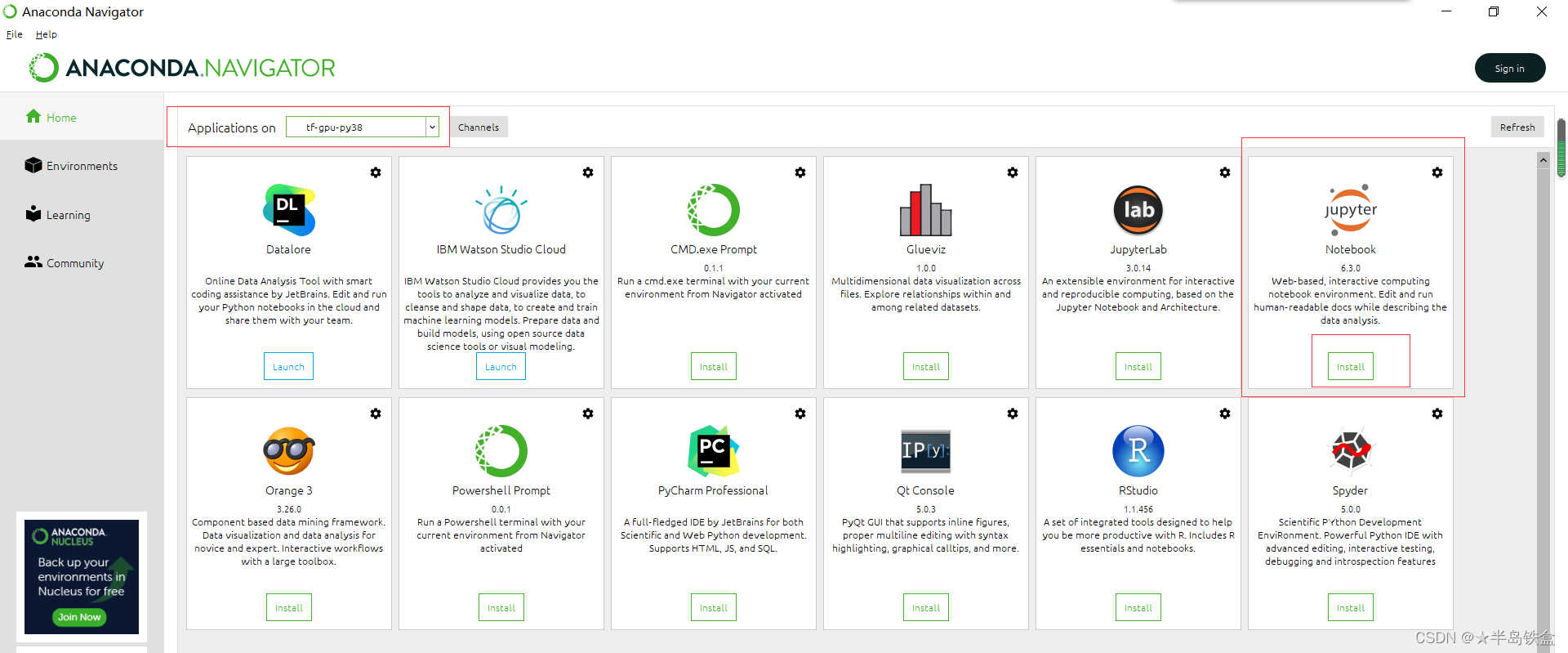Screen dimensions: 1568x653
Task: Install Glueviz
Action: [x=926, y=366]
